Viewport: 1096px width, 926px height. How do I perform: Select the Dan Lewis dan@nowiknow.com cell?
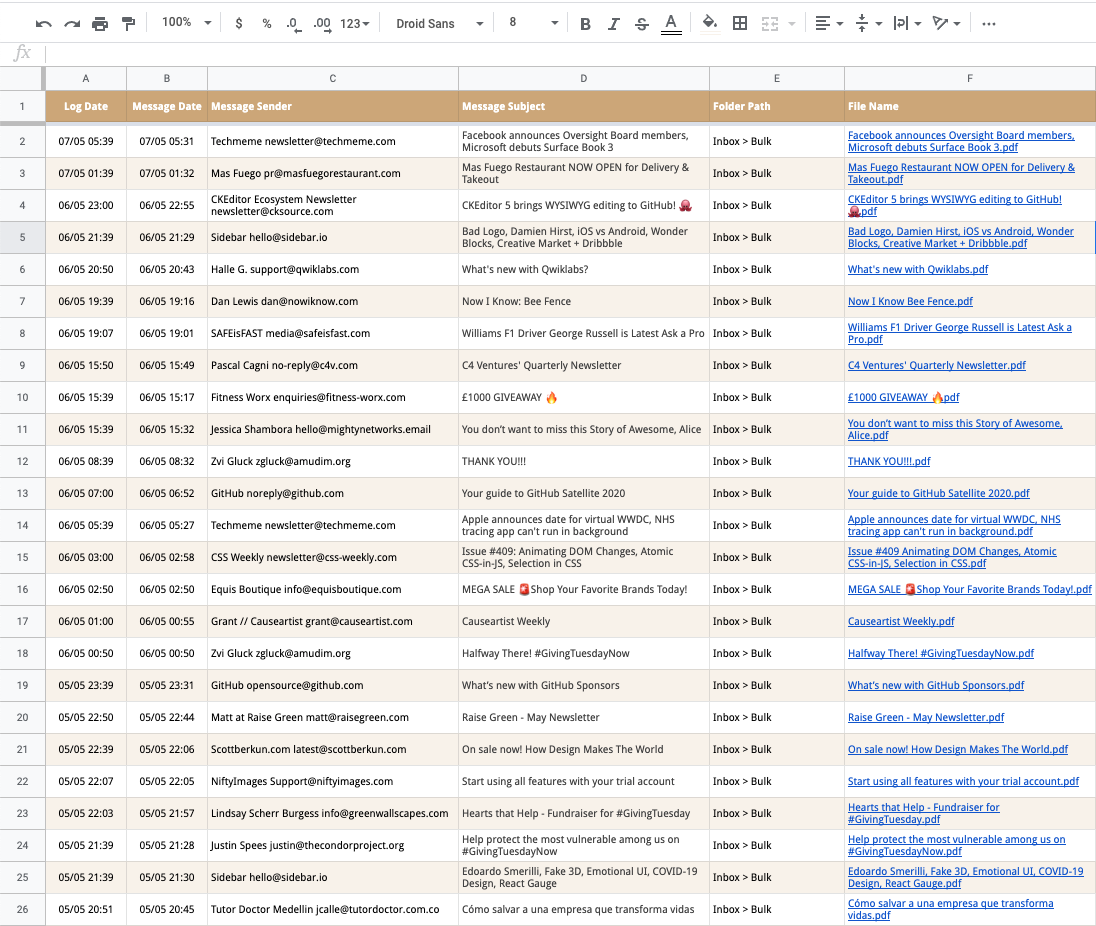pos(333,302)
